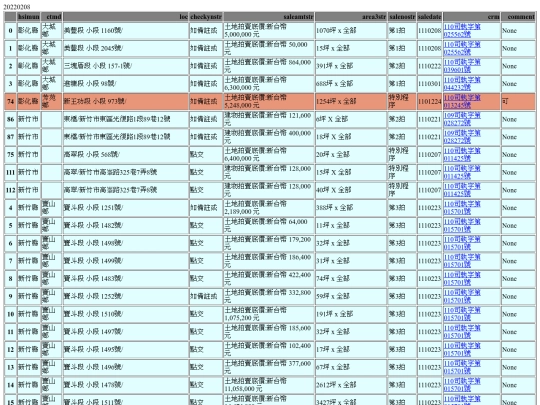This screenshot has width=540, height=405.
Task: Click the salenostr column header
Action: click(402, 17)
